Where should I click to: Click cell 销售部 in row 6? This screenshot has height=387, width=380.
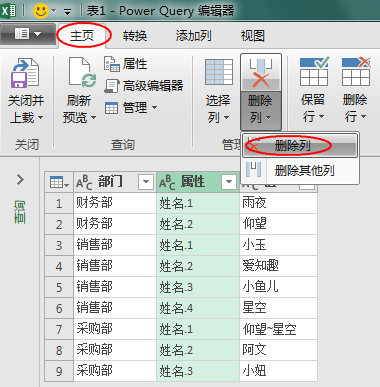click(x=115, y=308)
